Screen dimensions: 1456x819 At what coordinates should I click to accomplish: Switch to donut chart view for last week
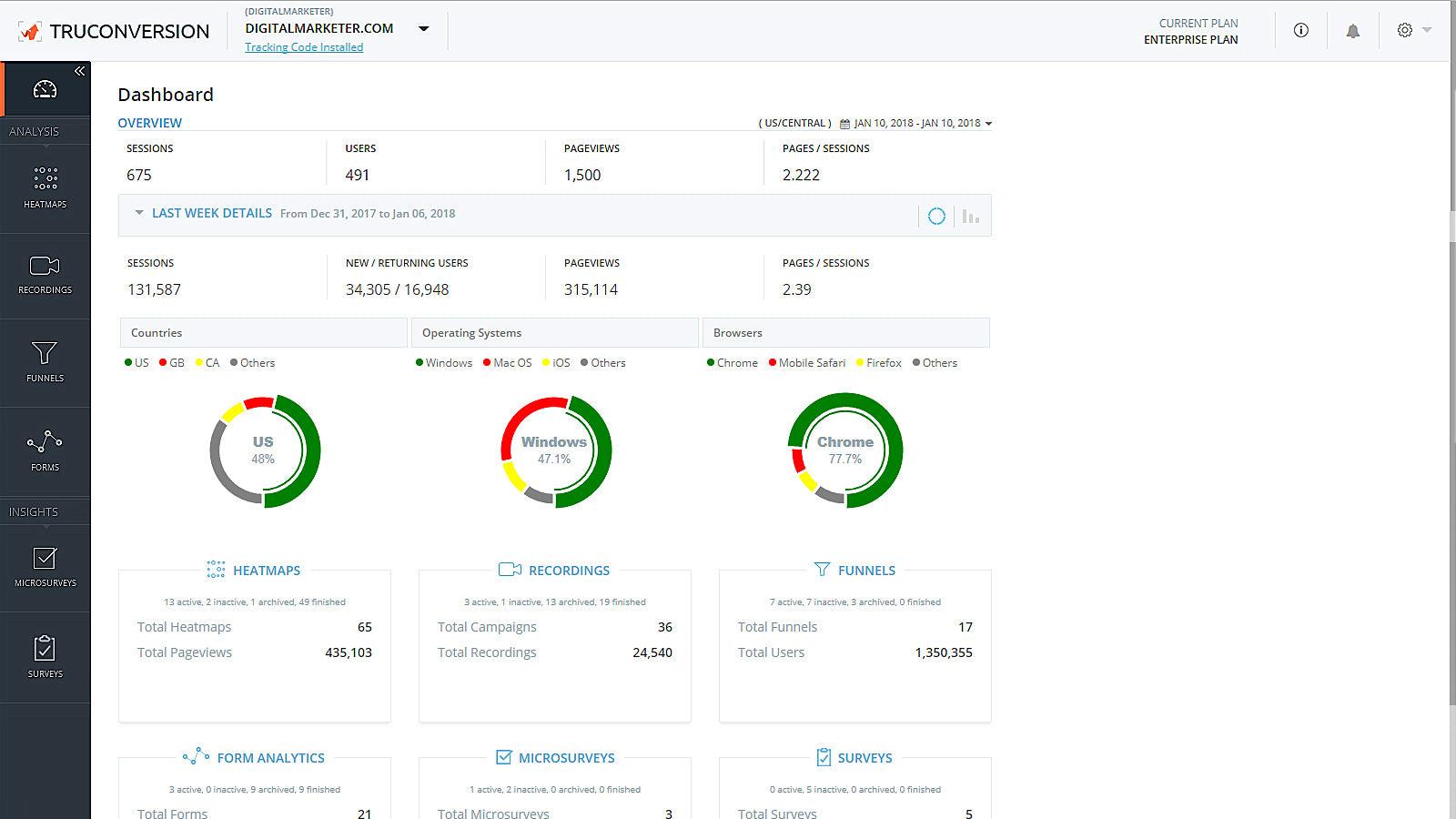point(936,216)
